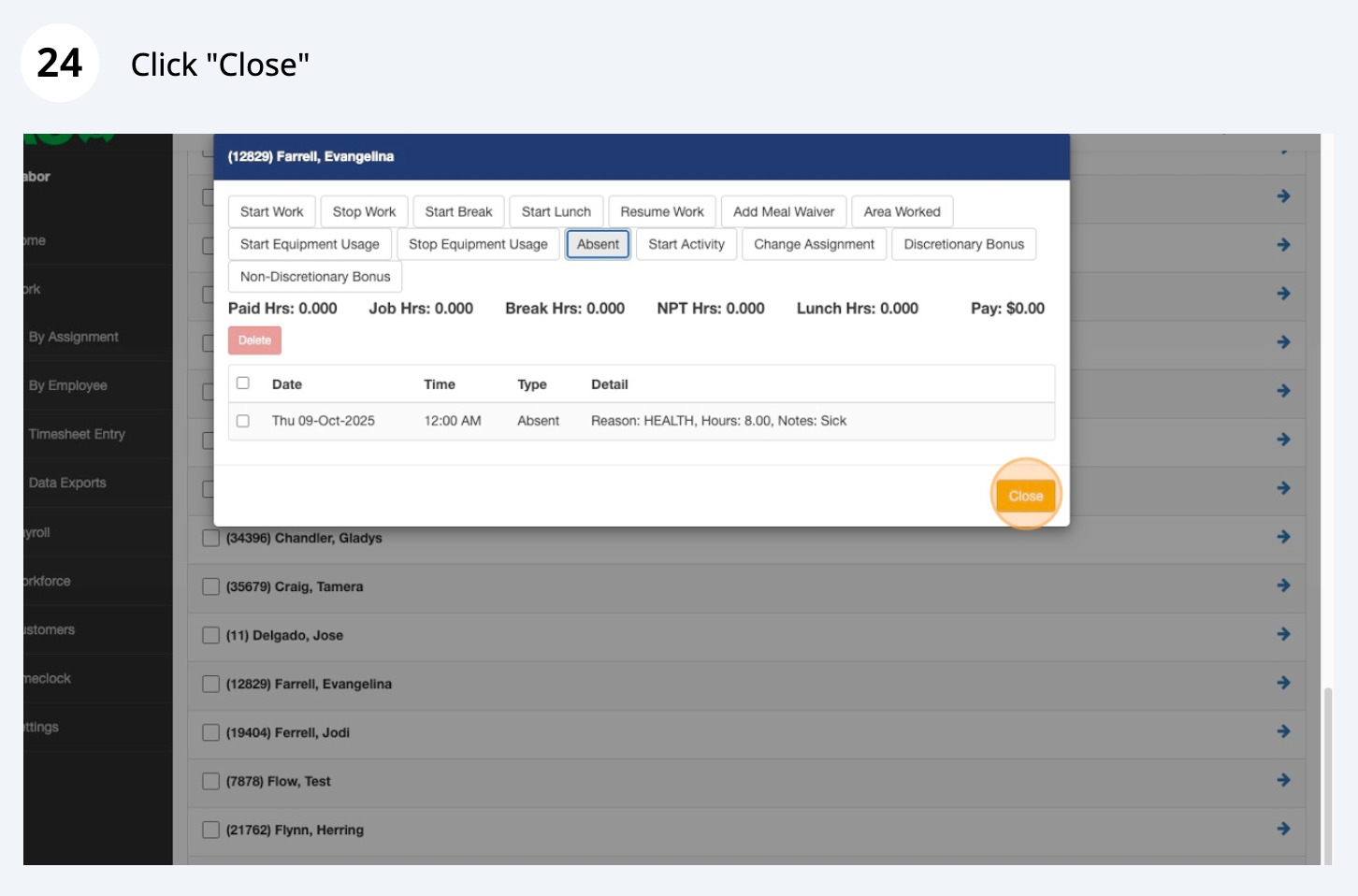
Task: Open By Assignment in sidebar
Action: 74,337
